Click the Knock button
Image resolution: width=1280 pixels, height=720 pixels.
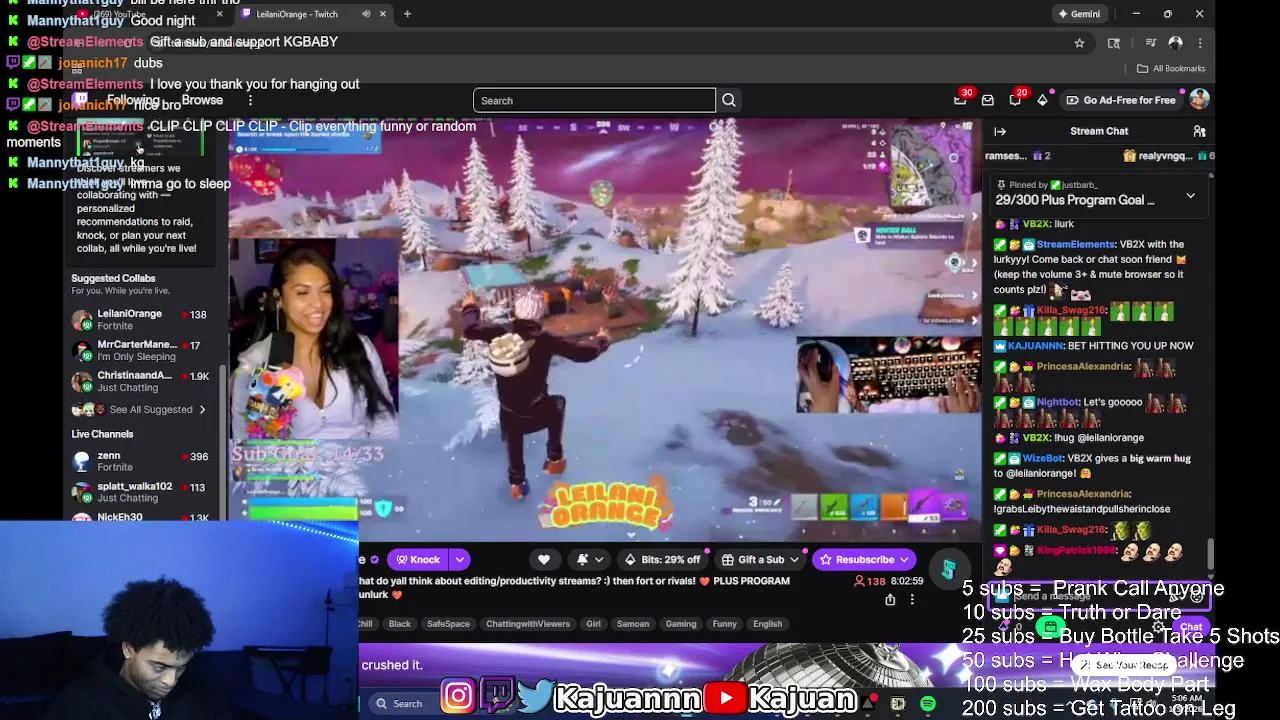[x=418, y=560]
